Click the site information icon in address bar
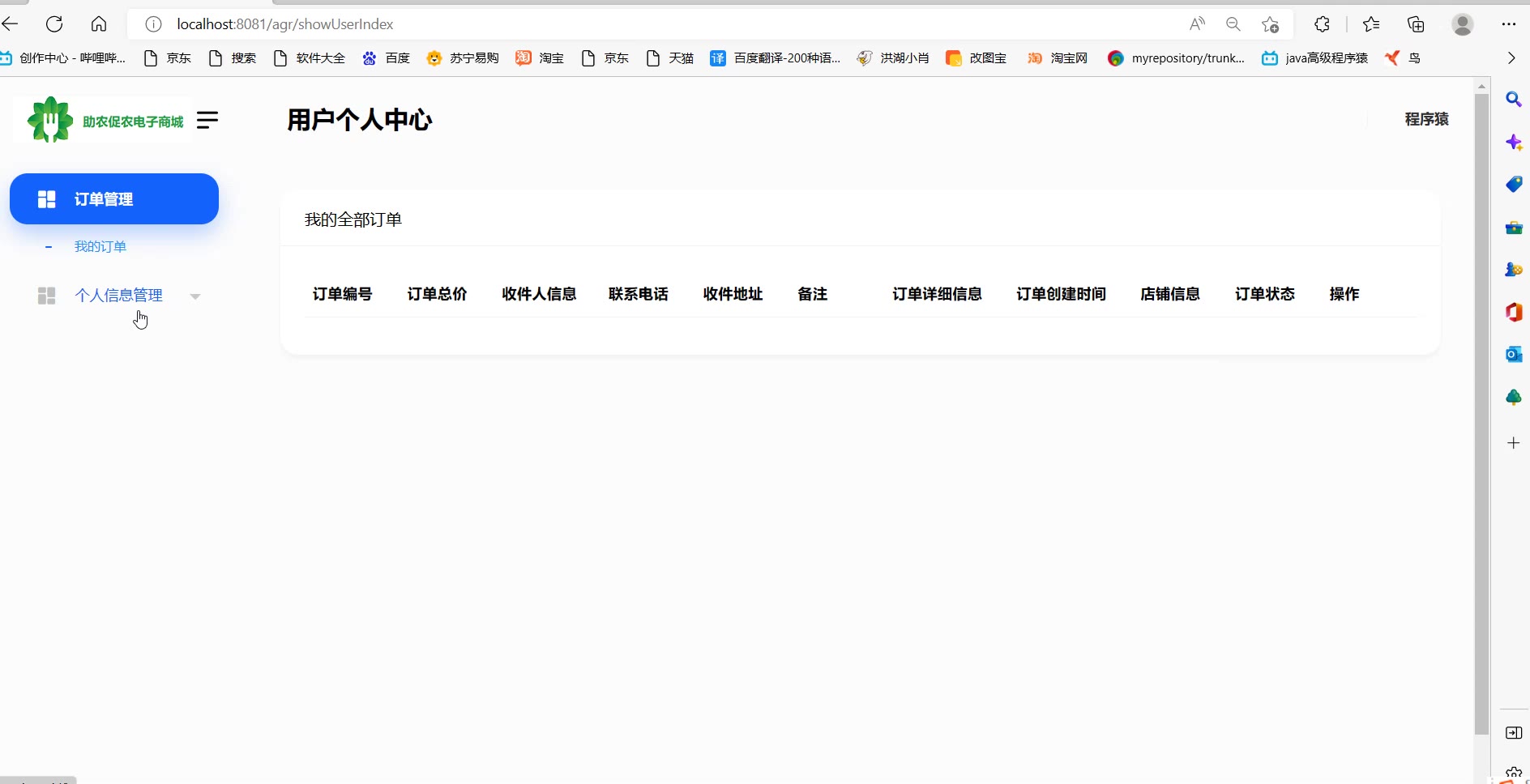1530x784 pixels. click(x=153, y=24)
